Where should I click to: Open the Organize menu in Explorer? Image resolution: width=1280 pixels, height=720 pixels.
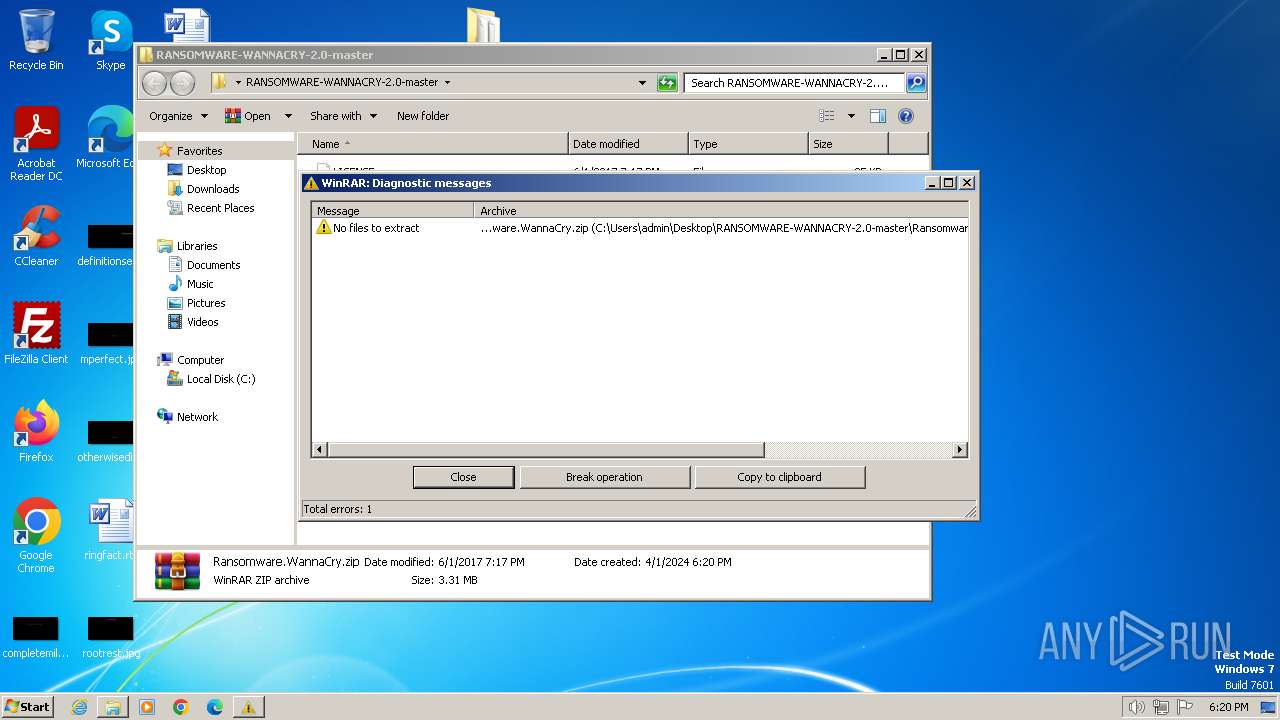pyautogui.click(x=178, y=116)
